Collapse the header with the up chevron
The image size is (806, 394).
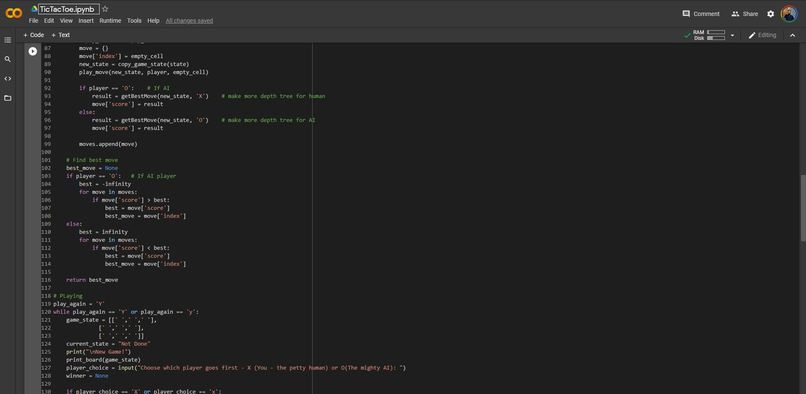[792, 35]
